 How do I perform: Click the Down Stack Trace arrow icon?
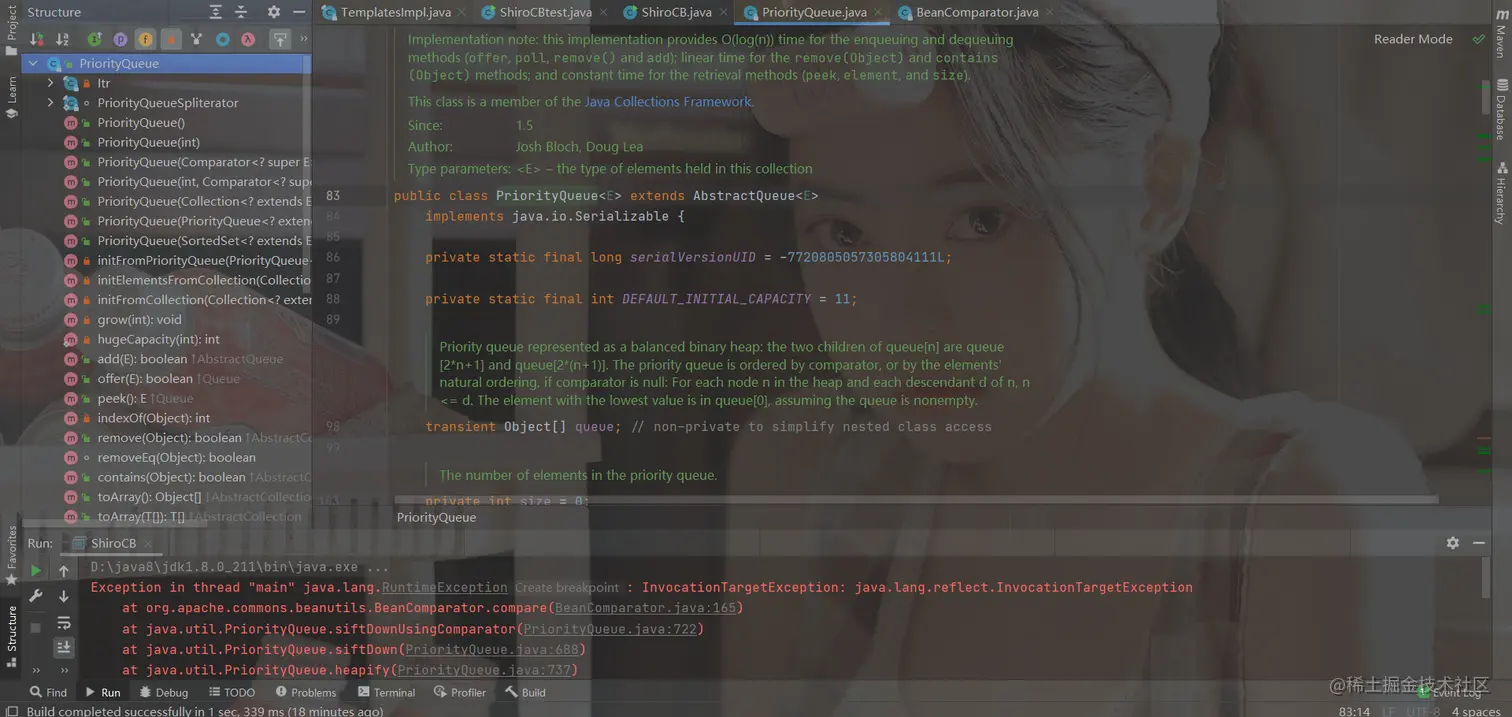point(63,596)
